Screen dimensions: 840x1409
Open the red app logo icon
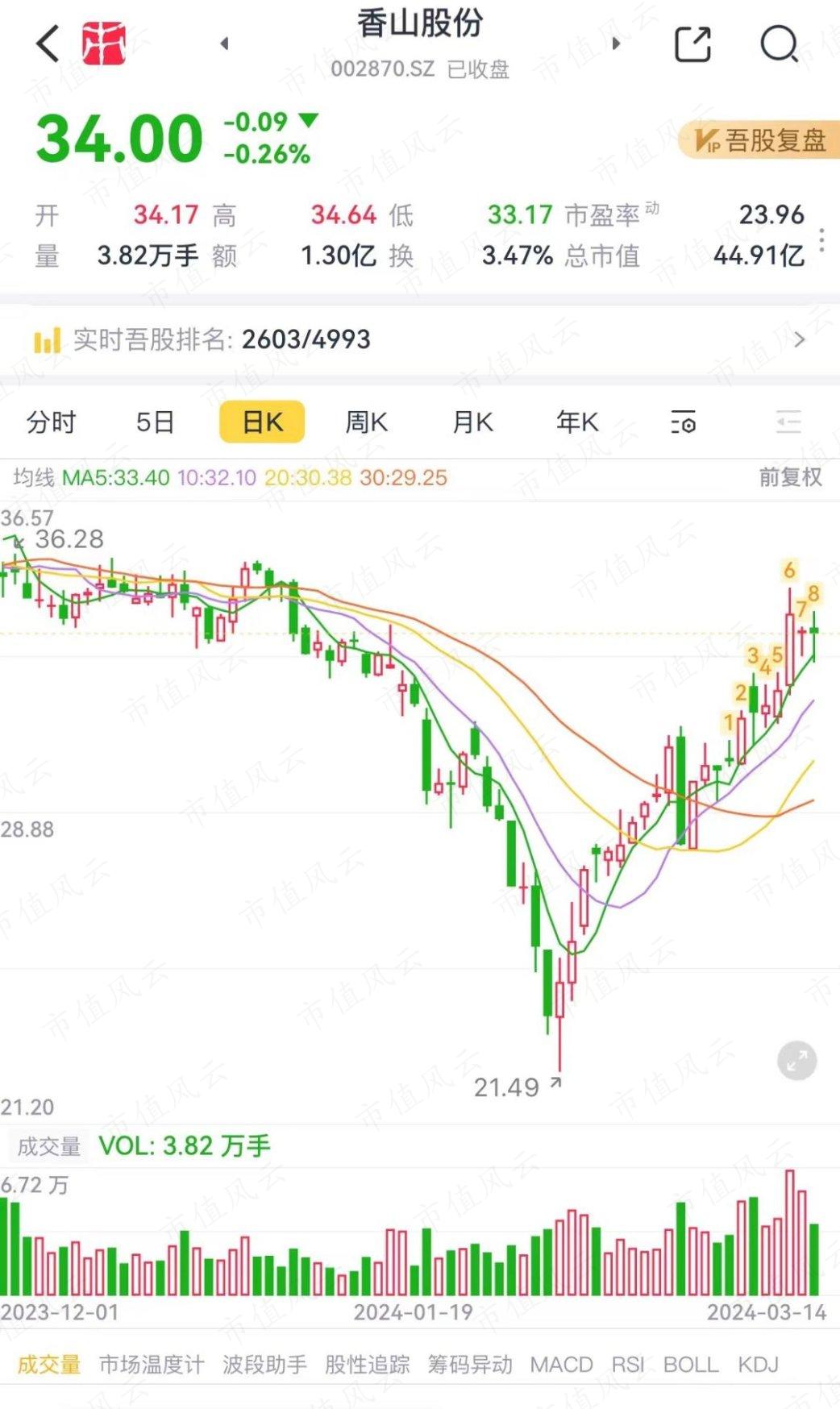click(x=104, y=44)
